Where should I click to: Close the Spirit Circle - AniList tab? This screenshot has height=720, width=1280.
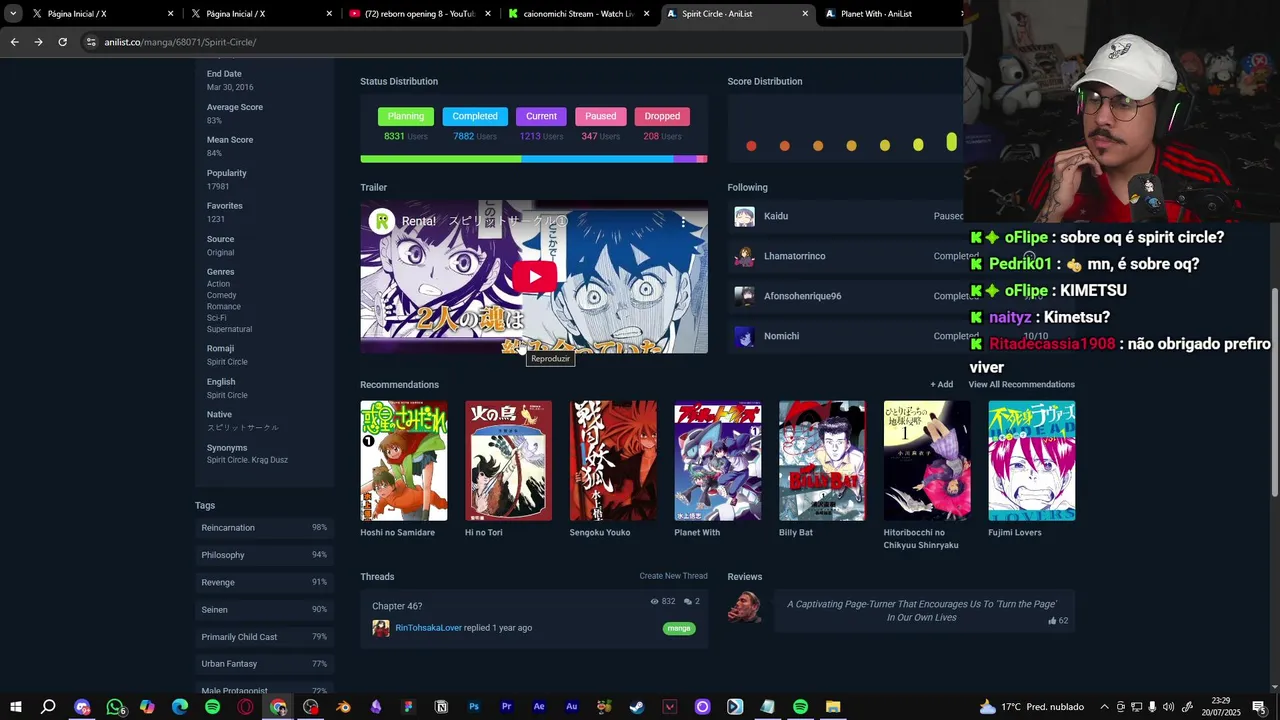coord(805,14)
